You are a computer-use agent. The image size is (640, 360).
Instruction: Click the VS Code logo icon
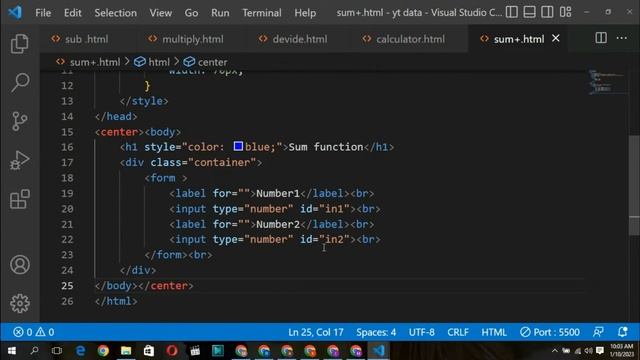pyautogui.click(x=15, y=12)
